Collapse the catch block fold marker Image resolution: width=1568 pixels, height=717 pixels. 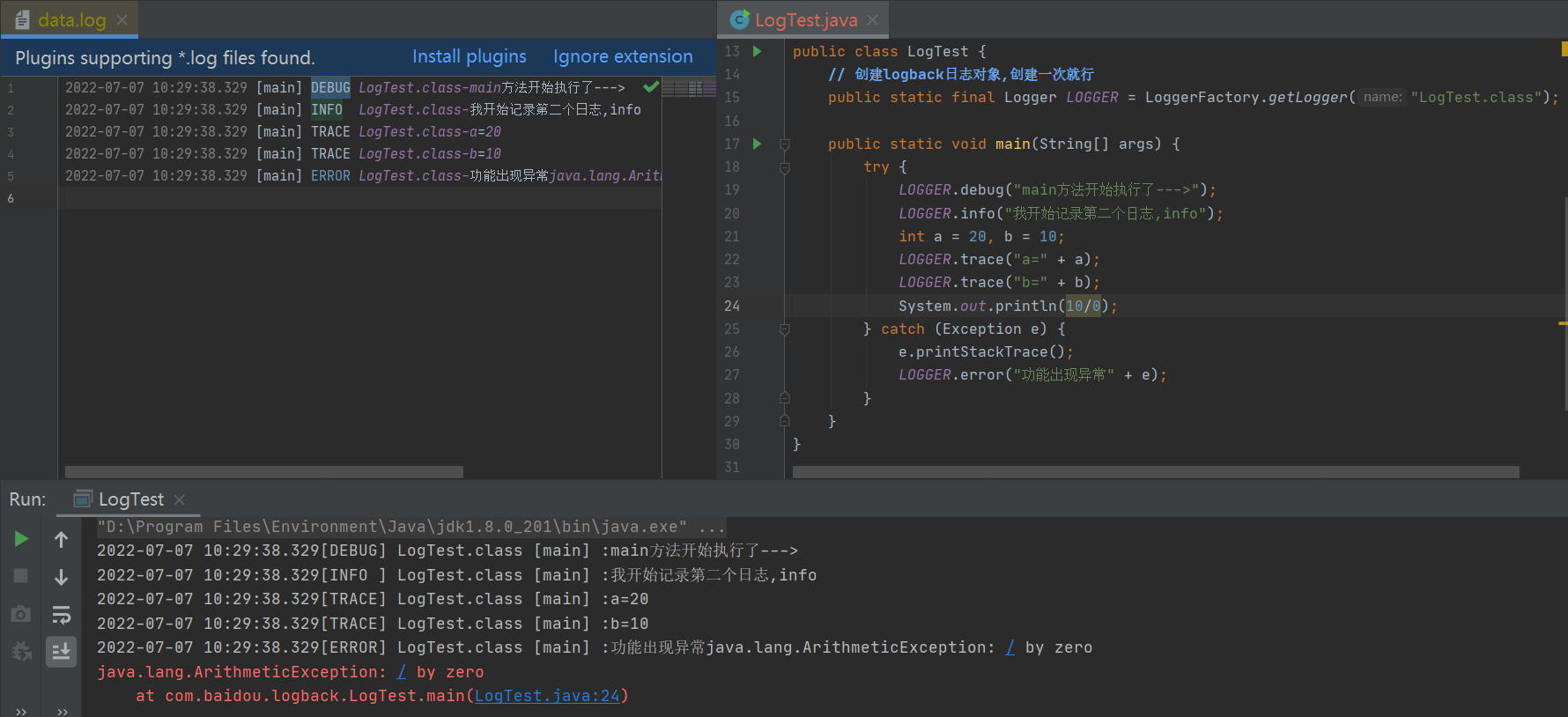pyautogui.click(x=784, y=329)
